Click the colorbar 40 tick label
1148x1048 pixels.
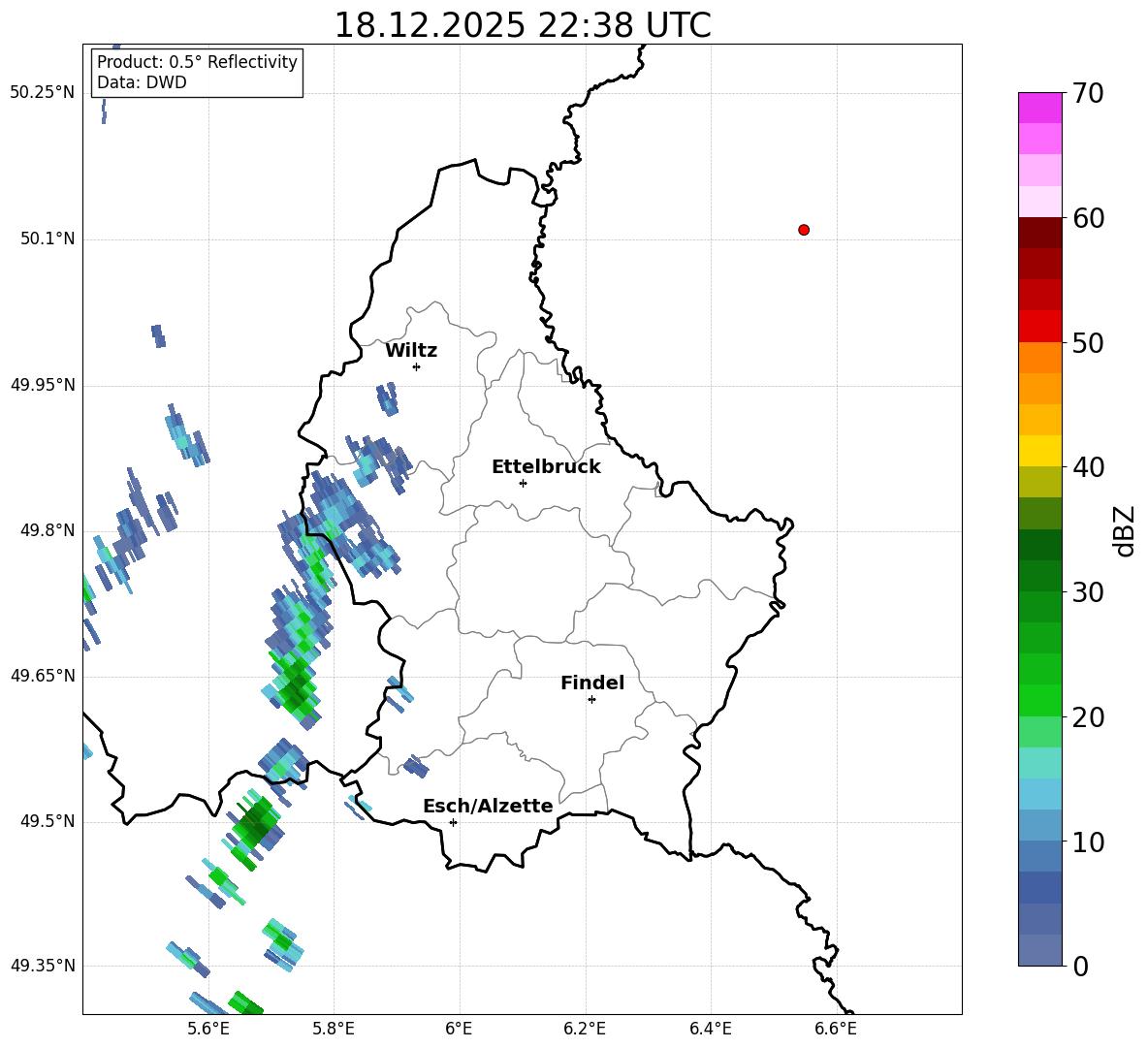coord(1088,467)
